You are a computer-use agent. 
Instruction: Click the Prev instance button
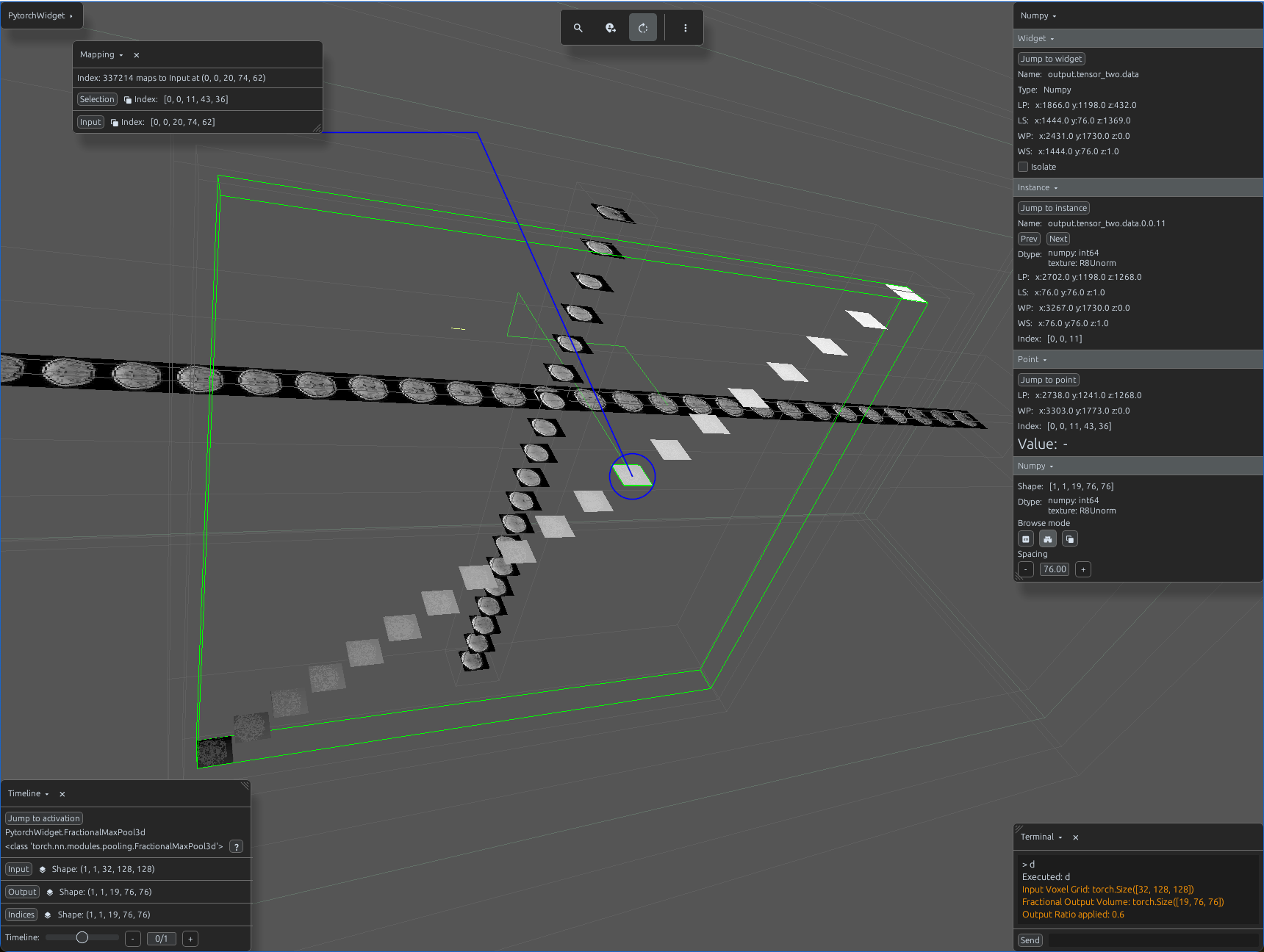click(1029, 239)
